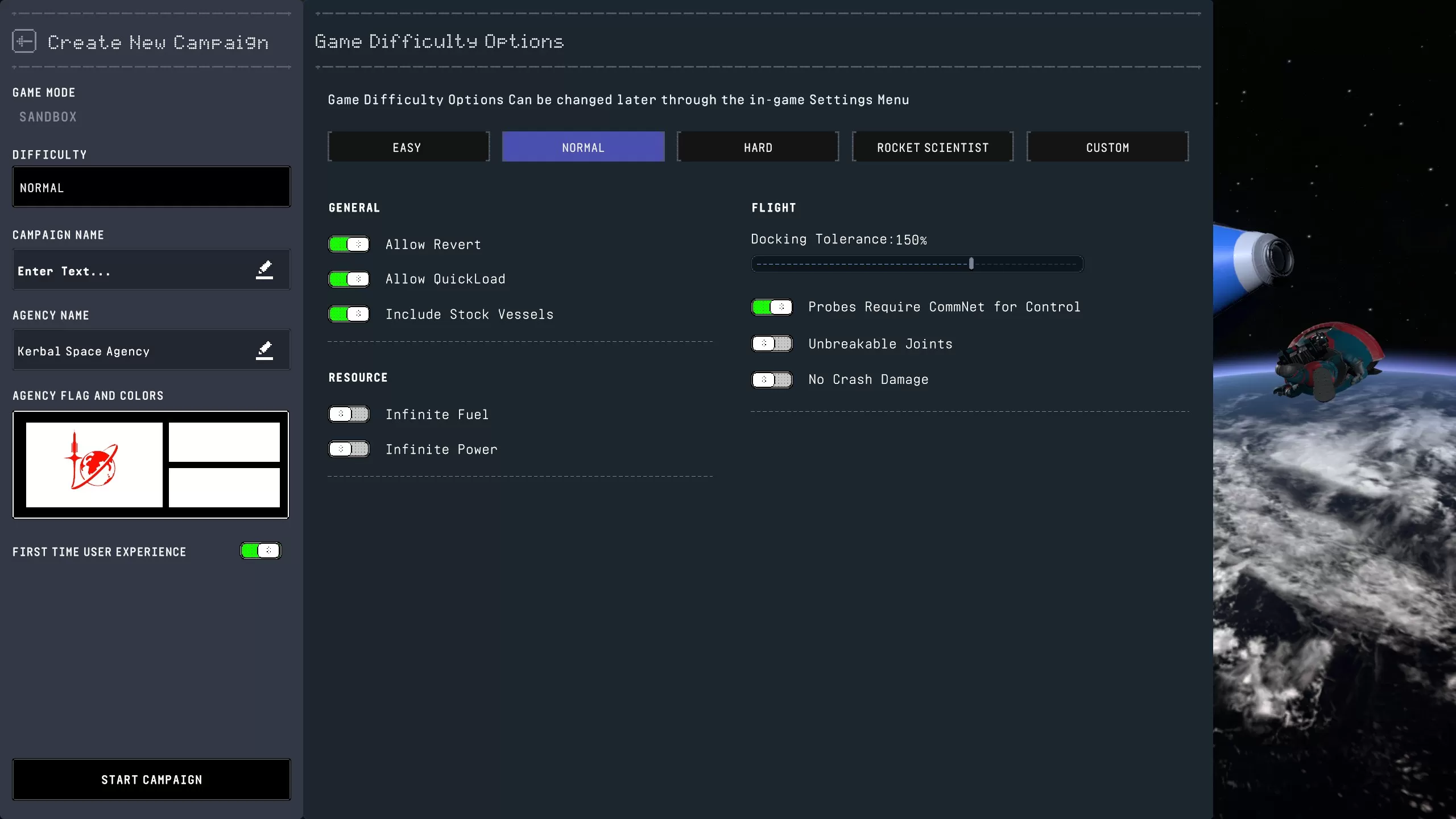Choose the CUSTOM difficulty tab

1107,147
